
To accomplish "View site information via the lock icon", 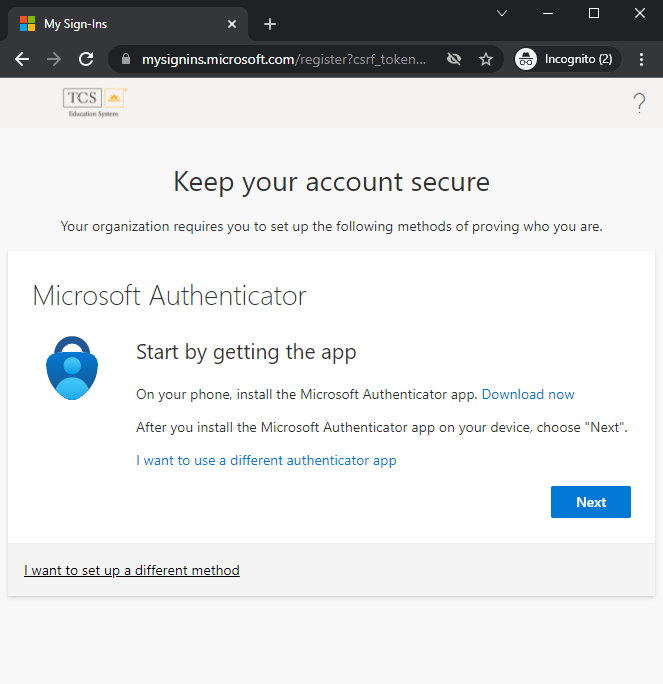I will pyautogui.click(x=126, y=59).
